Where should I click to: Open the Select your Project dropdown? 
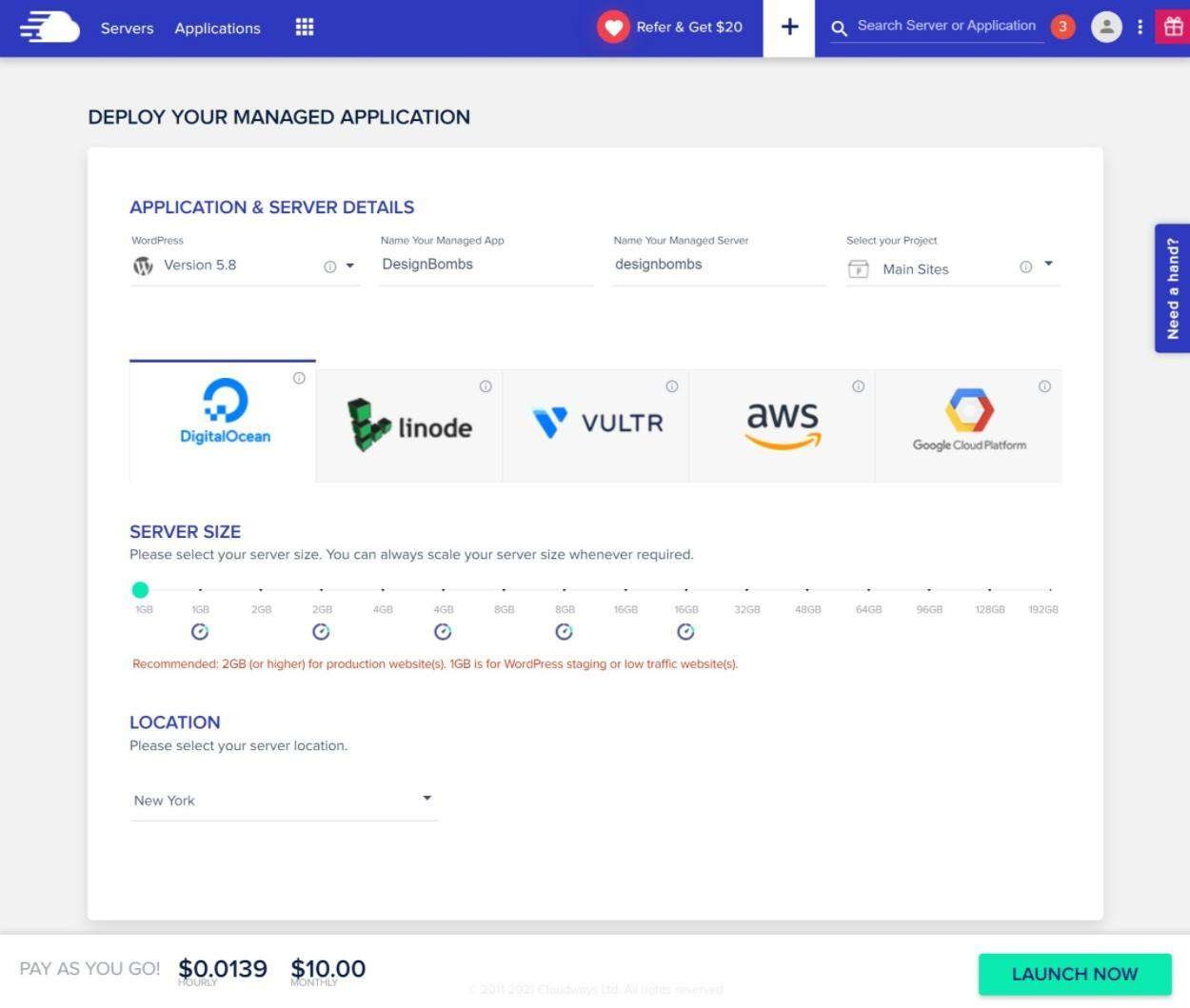[1047, 265]
